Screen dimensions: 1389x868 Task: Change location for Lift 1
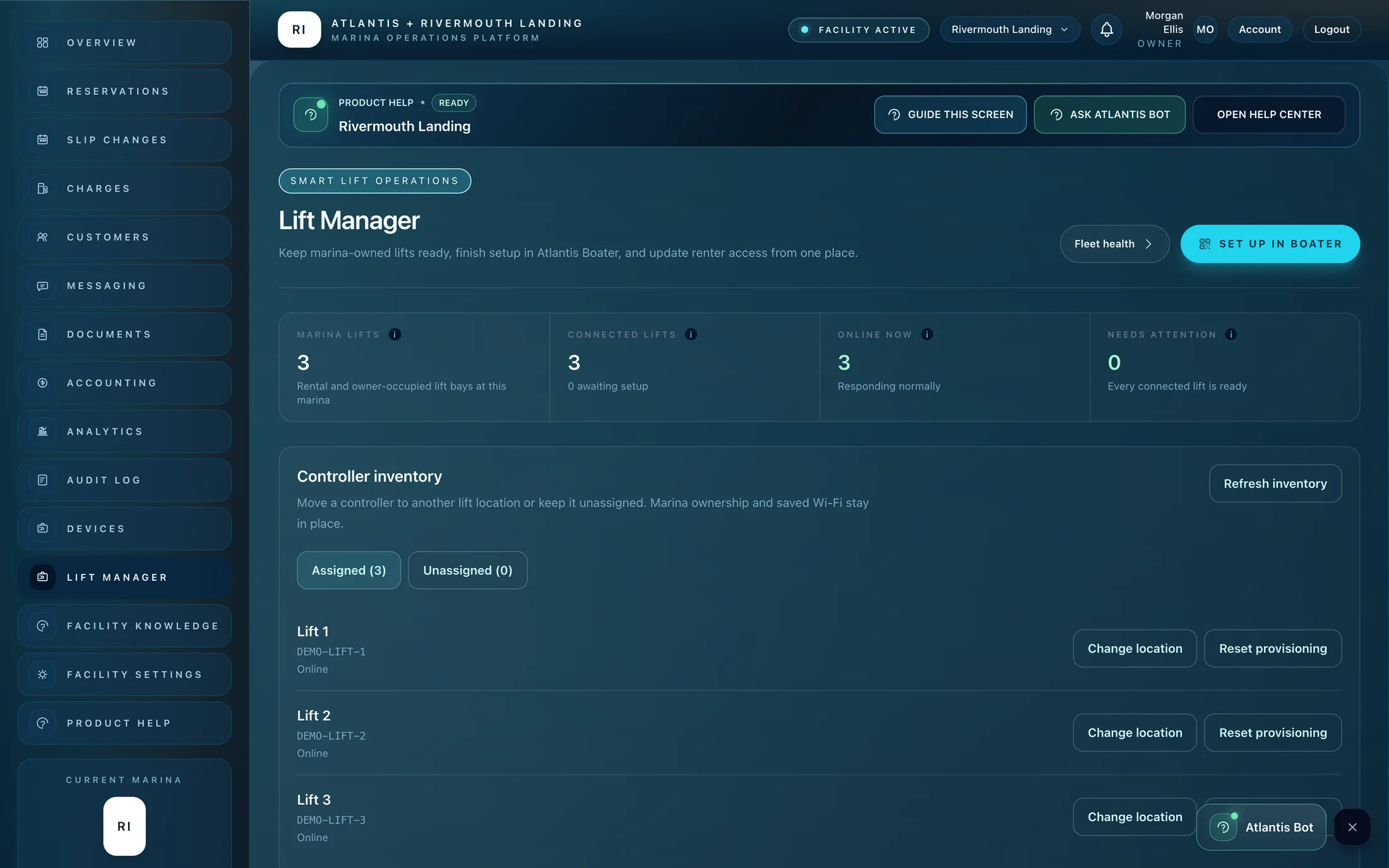pos(1135,648)
